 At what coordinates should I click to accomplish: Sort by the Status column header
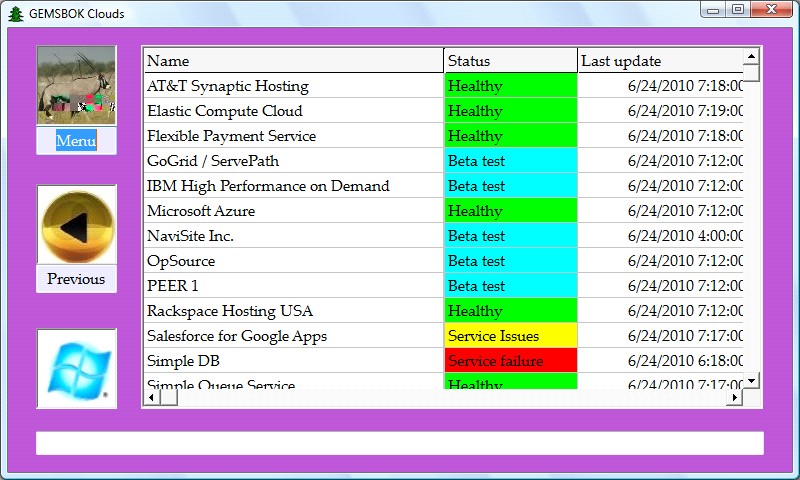pos(510,61)
